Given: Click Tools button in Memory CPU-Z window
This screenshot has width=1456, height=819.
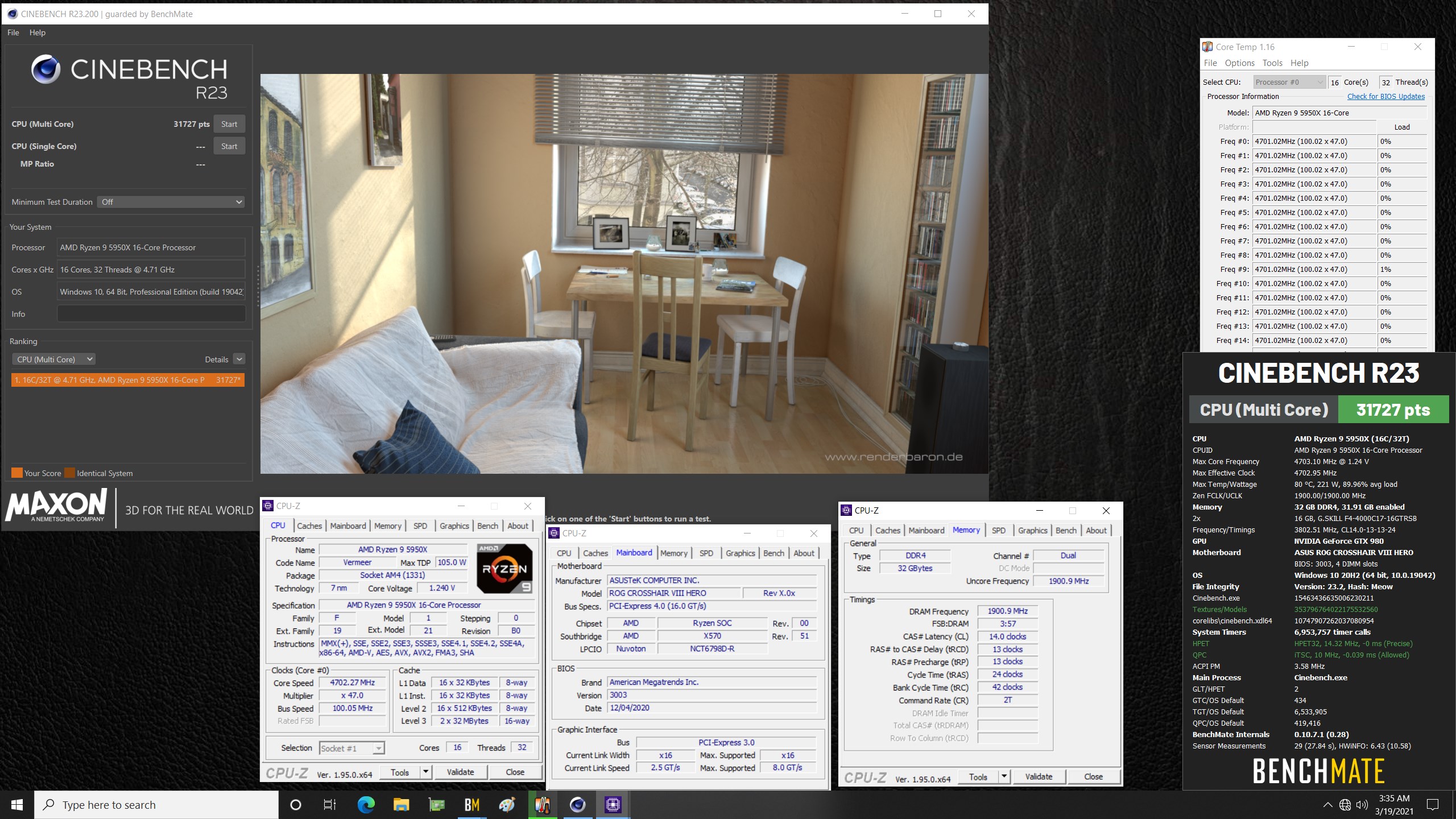Looking at the screenshot, I should click(978, 776).
